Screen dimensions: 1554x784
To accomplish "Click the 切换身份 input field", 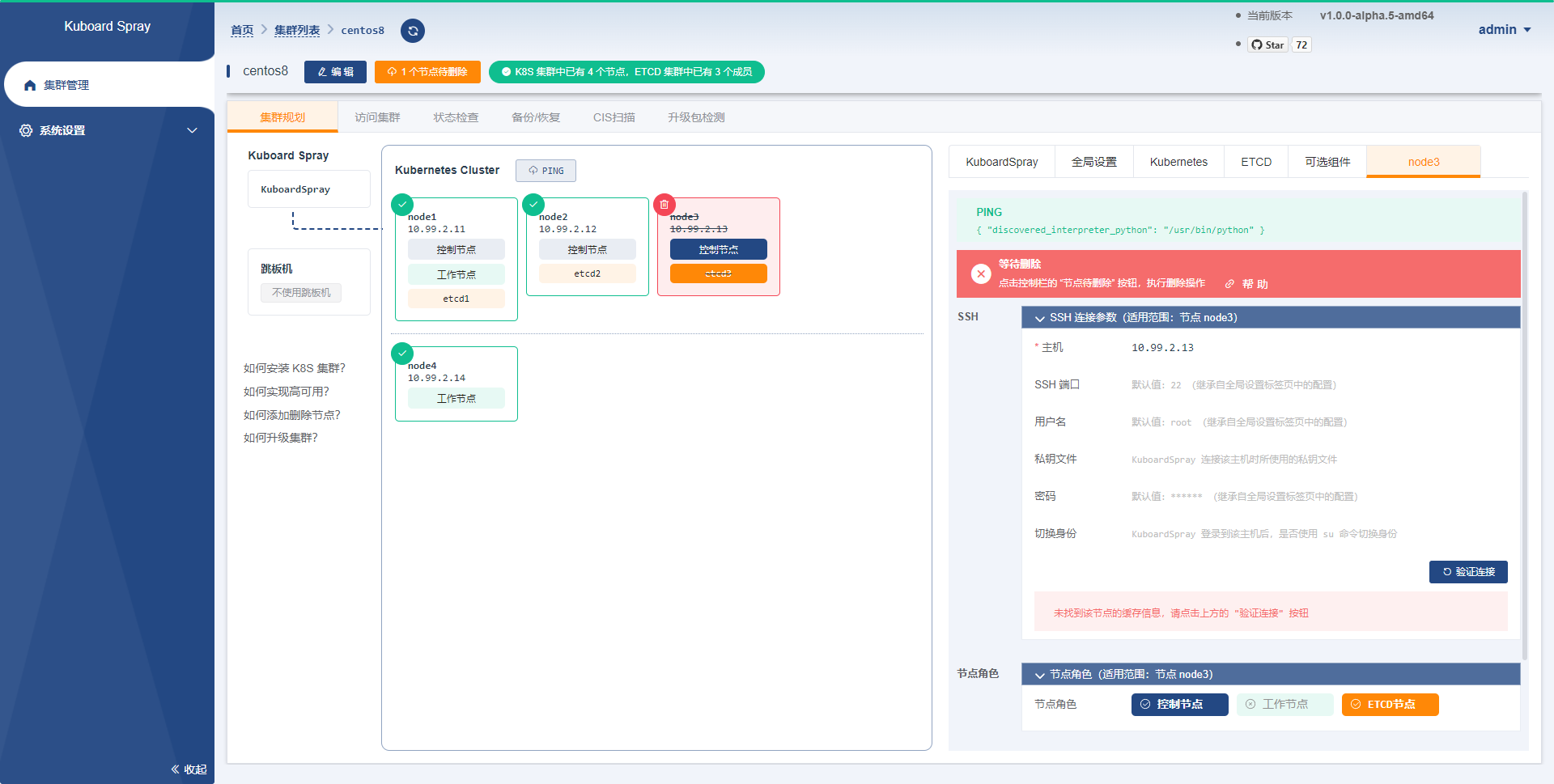I will (x=1319, y=534).
